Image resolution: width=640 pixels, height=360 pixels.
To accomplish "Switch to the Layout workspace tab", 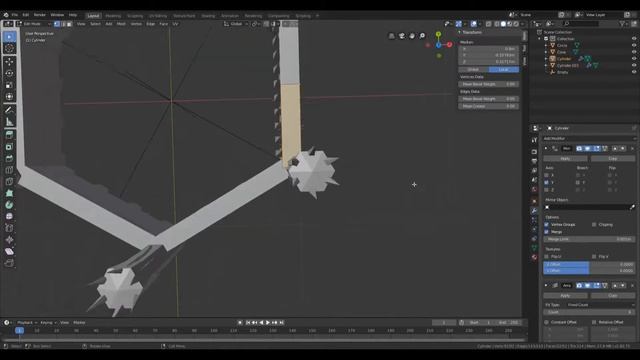I will coord(93,16).
